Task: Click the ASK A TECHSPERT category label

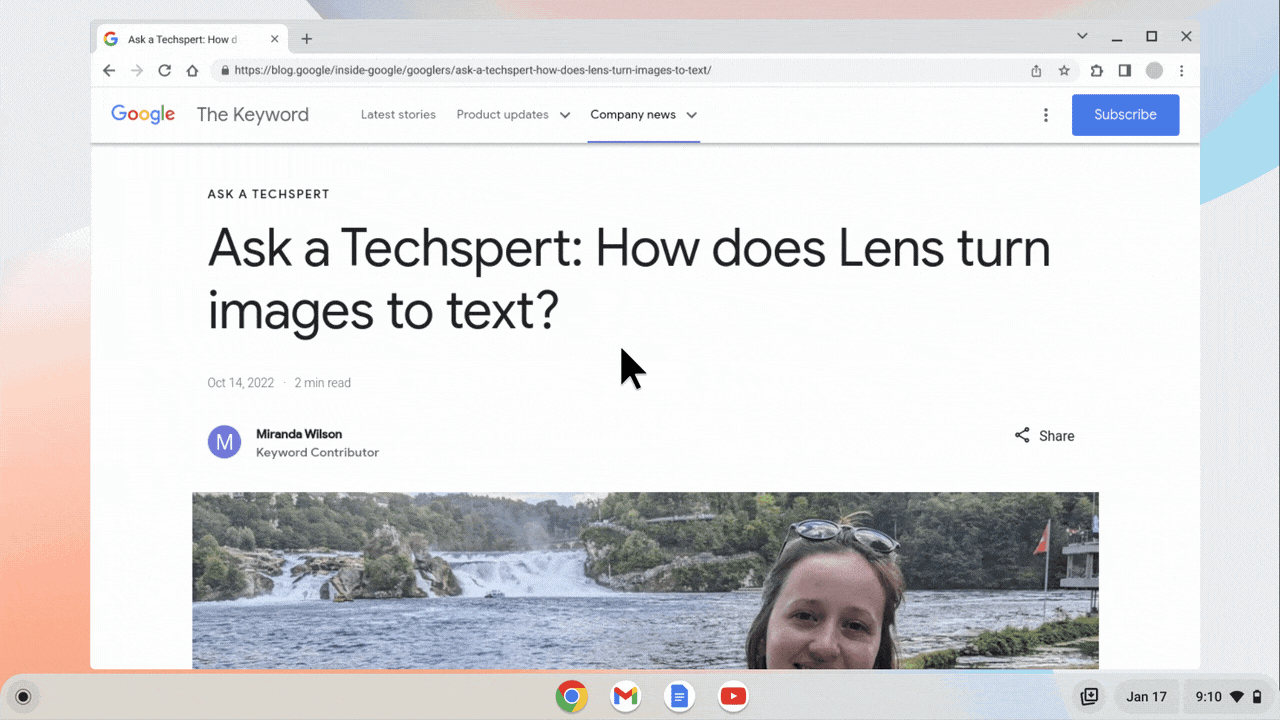Action: 268,194
